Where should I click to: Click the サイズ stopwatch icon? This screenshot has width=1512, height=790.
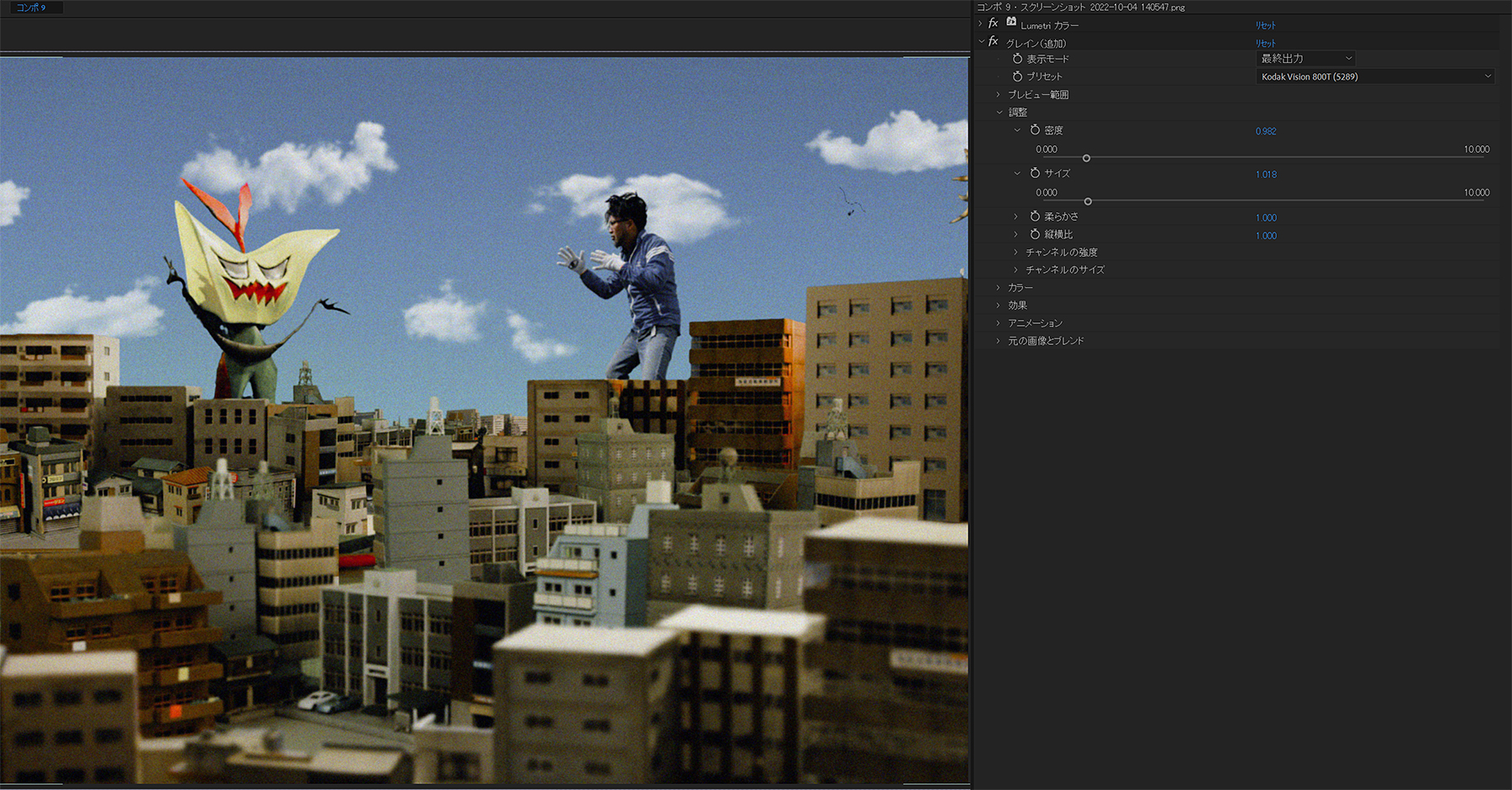click(x=1035, y=173)
